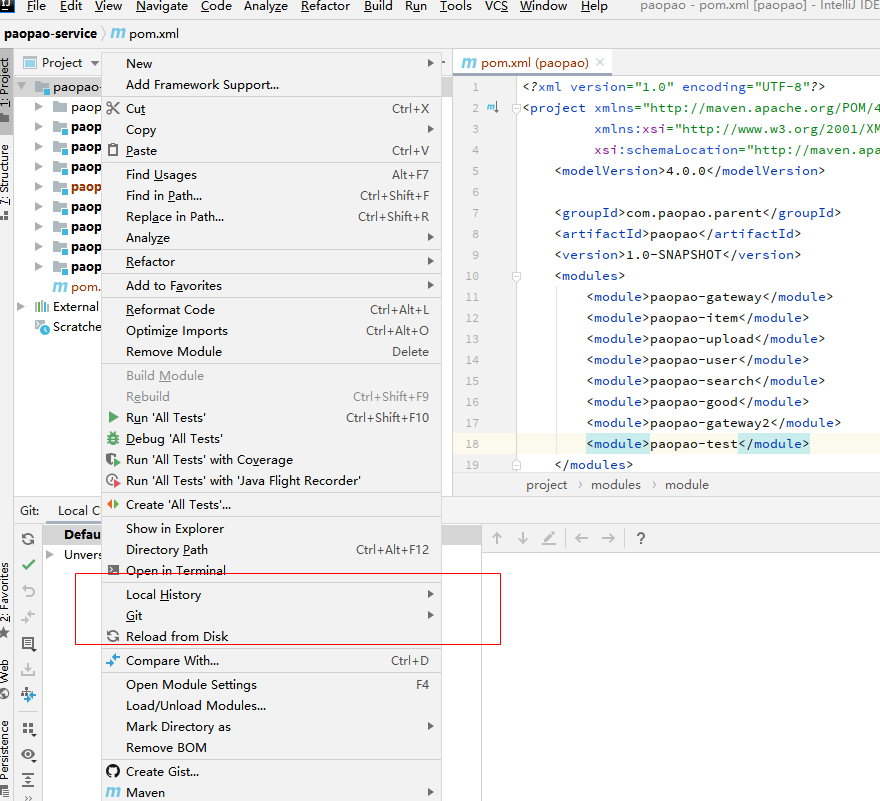Click the Cut scissors icon in context menu

pyautogui.click(x=113, y=108)
